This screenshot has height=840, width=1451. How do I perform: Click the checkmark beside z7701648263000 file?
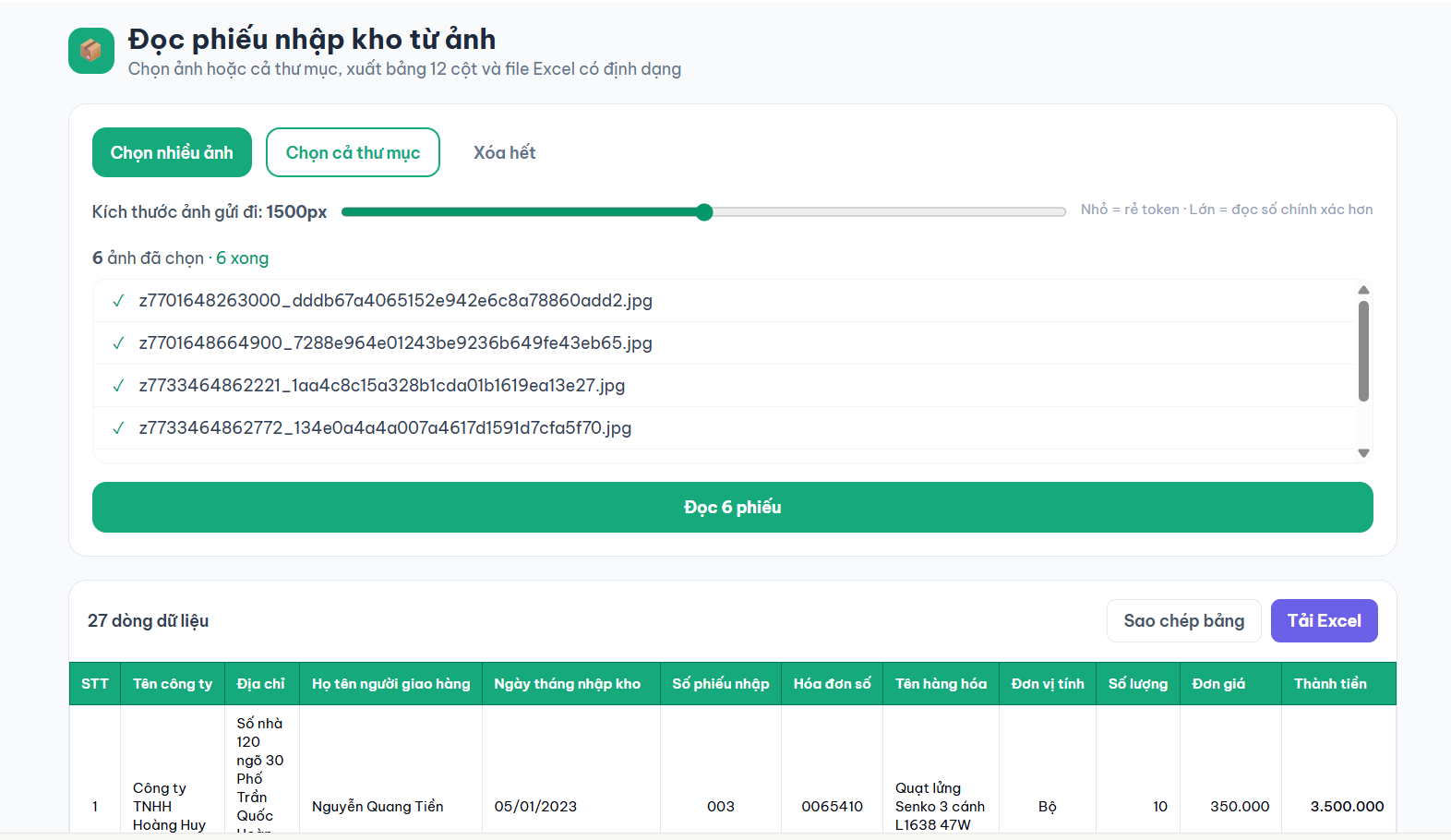(118, 301)
